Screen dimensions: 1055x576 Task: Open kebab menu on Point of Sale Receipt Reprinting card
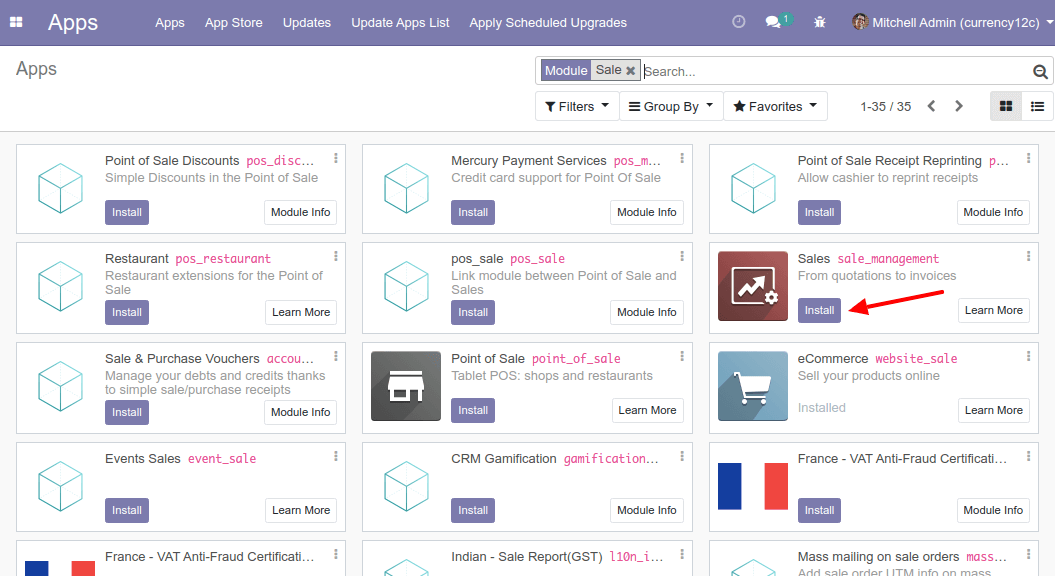[x=1028, y=159]
